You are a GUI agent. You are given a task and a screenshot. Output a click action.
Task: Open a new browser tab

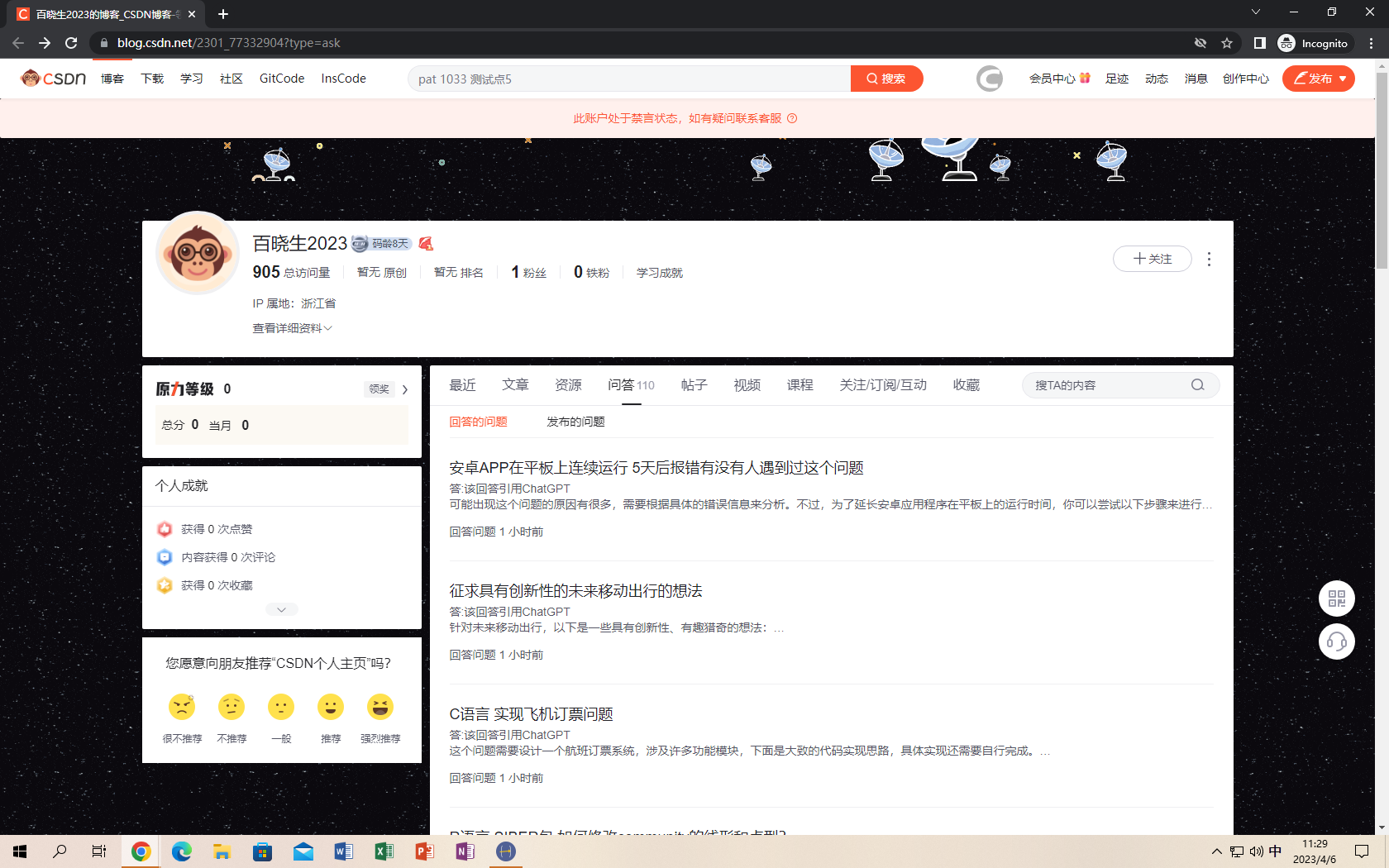tap(223, 14)
